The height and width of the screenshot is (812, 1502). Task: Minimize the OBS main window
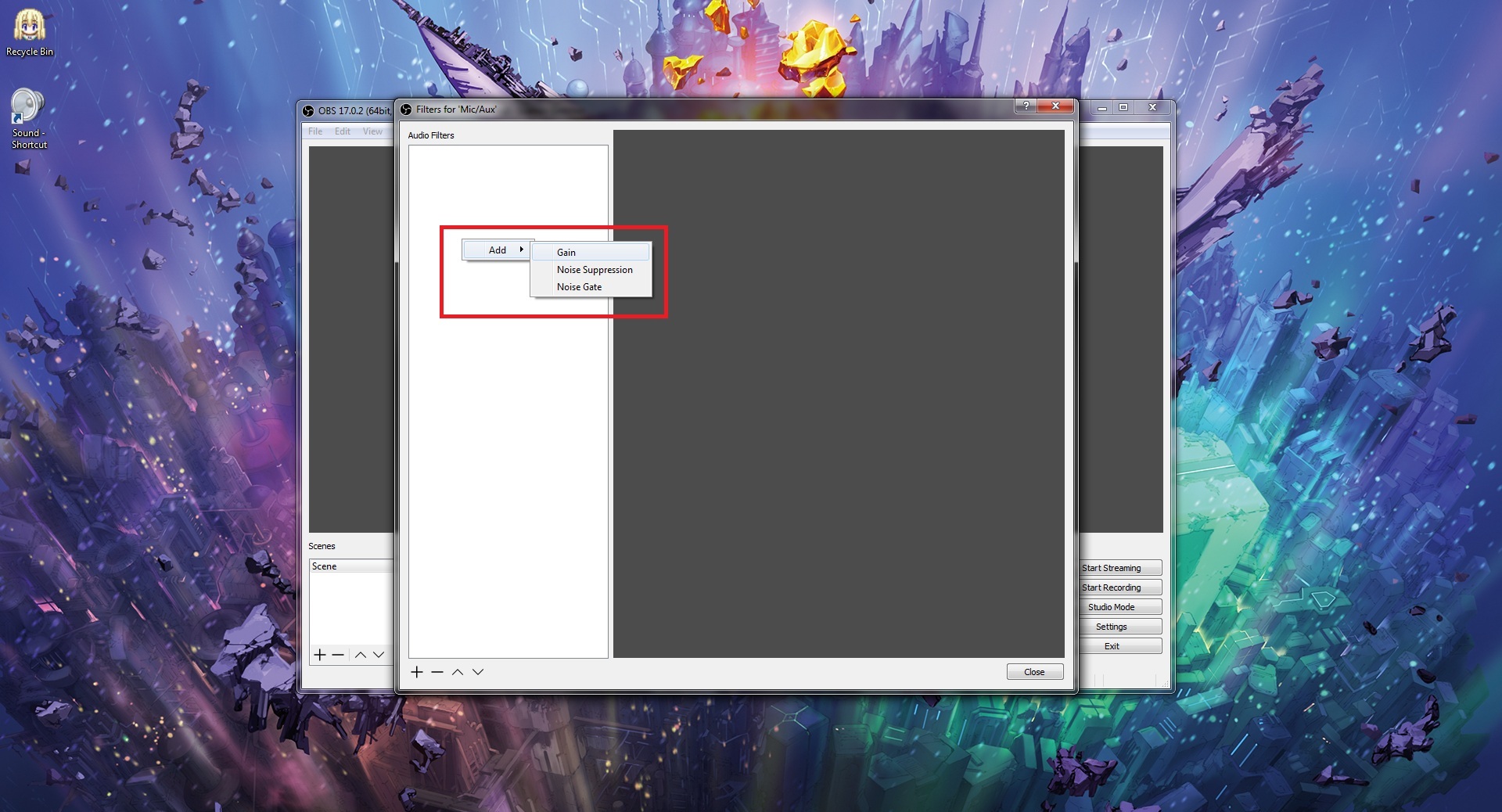tap(1102, 108)
